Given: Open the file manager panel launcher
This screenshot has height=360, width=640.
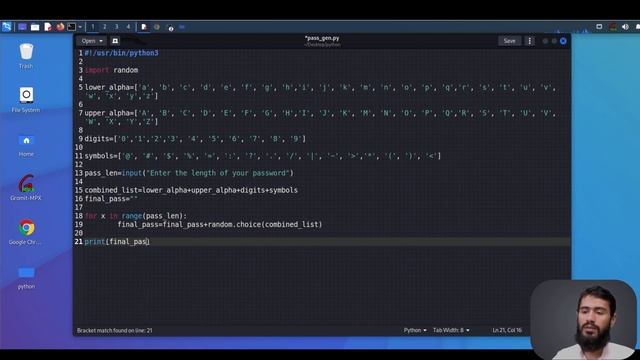Looking at the screenshot, I should (35, 27).
